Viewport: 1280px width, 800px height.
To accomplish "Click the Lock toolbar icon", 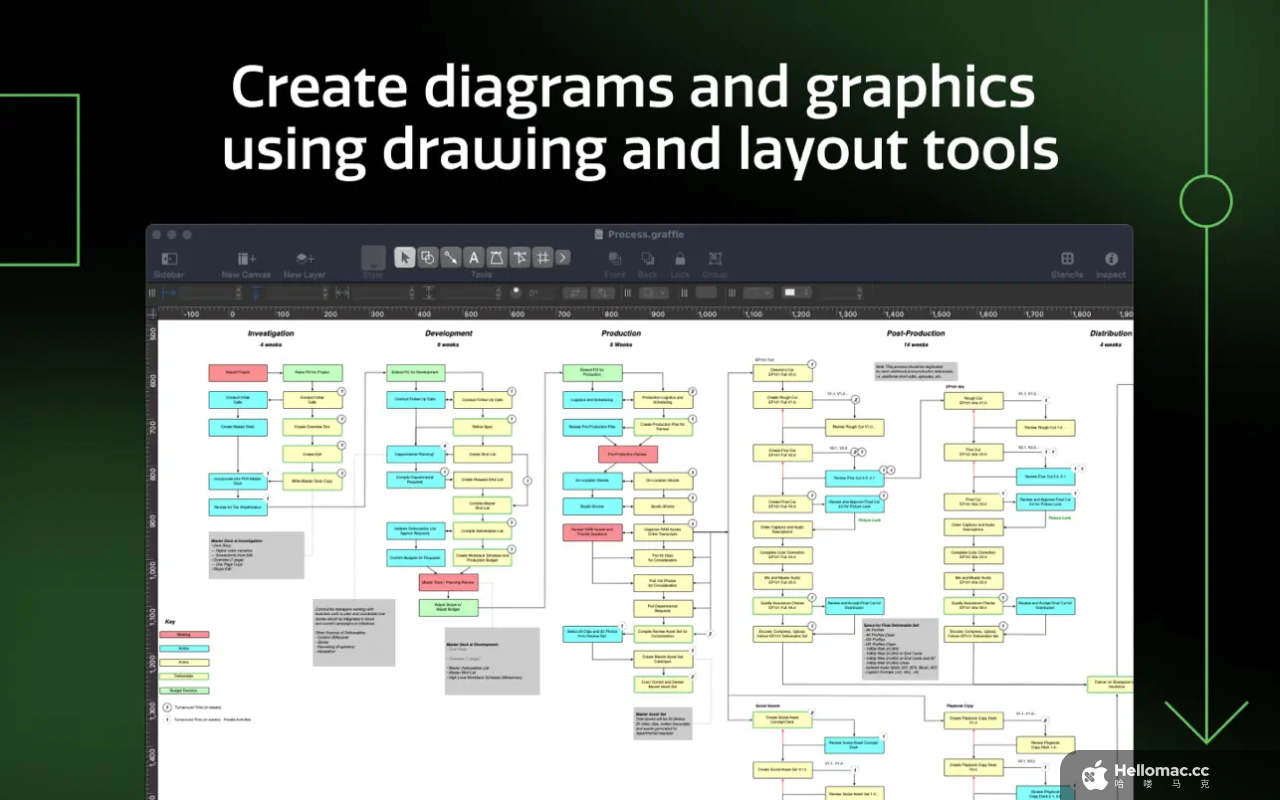I will (680, 259).
